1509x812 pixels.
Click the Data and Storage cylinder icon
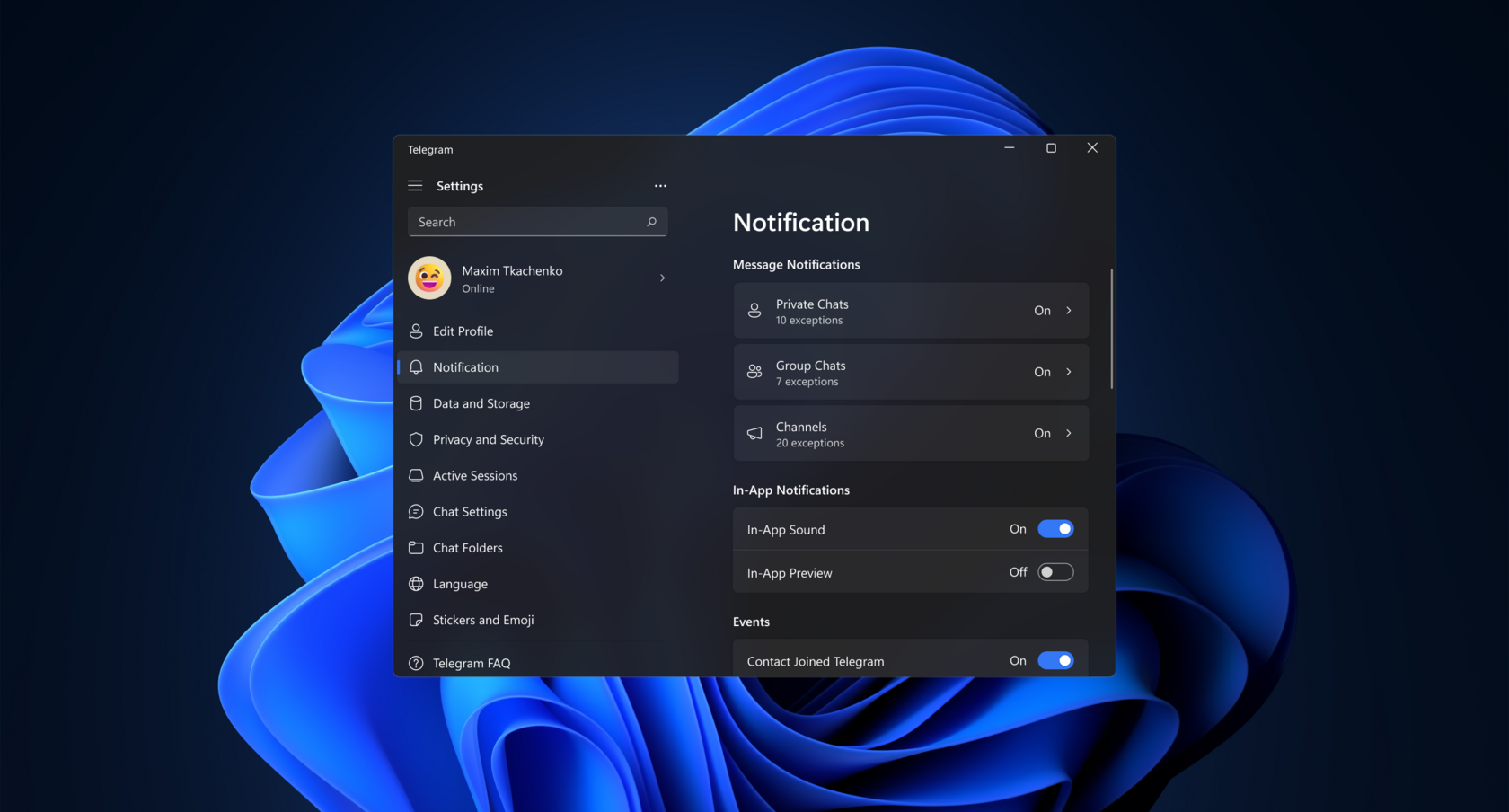[x=416, y=403]
